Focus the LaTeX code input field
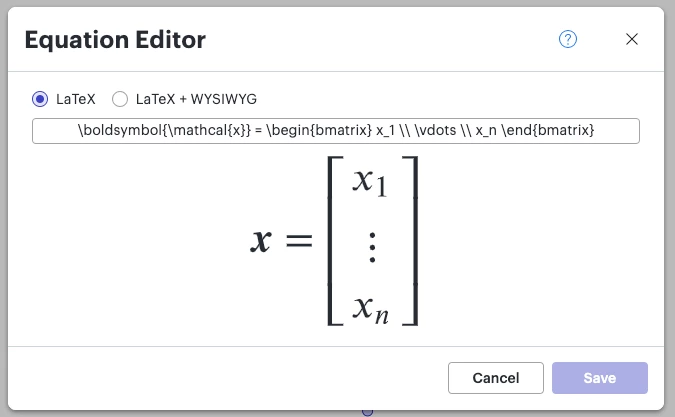Viewport: 675px width, 417px height. point(336,131)
